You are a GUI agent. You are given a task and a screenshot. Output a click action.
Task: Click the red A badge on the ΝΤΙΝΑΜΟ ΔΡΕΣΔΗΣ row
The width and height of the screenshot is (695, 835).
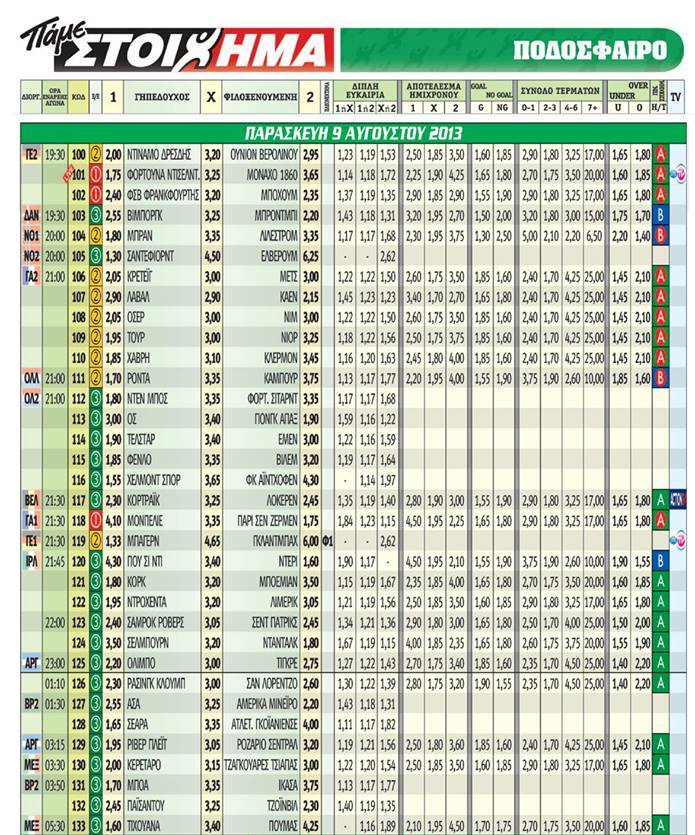click(x=660, y=155)
